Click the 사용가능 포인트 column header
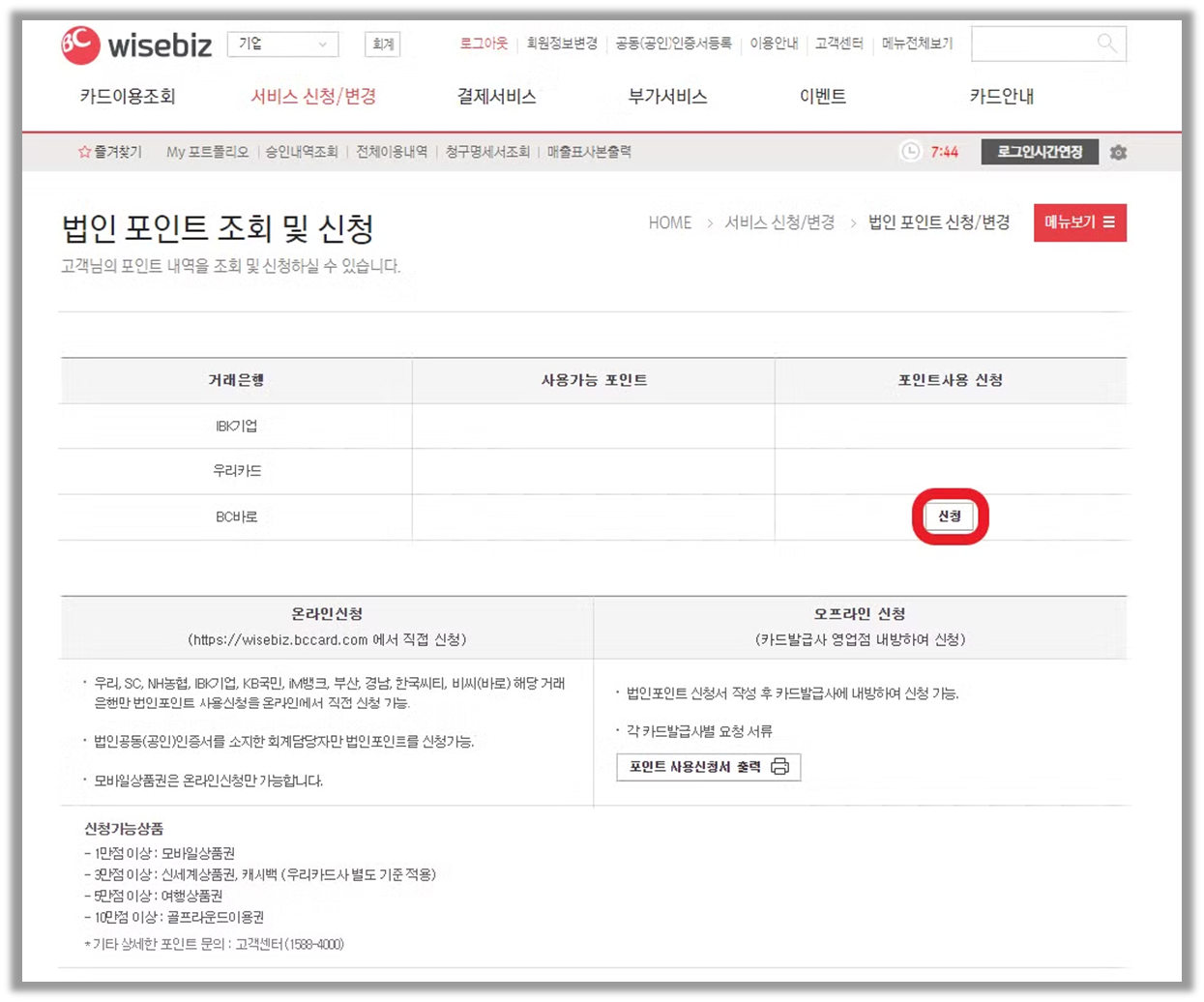This screenshot has width=1204, height=1002. 594,380
